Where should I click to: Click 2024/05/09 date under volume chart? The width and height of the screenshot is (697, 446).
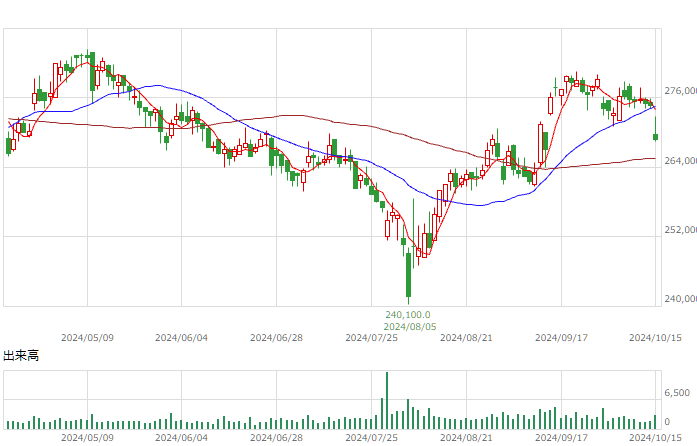[87, 438]
